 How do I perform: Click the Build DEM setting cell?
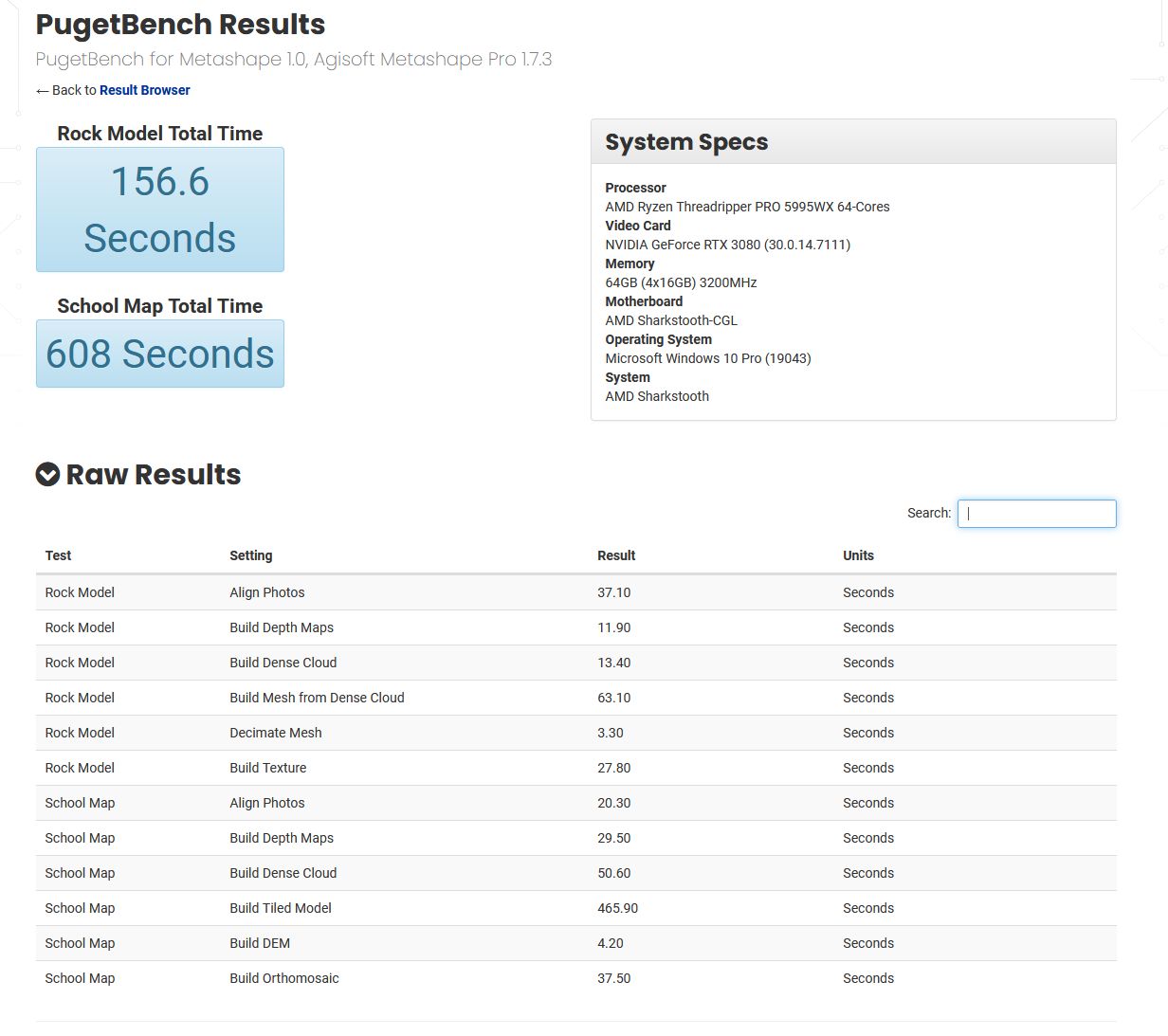260,943
